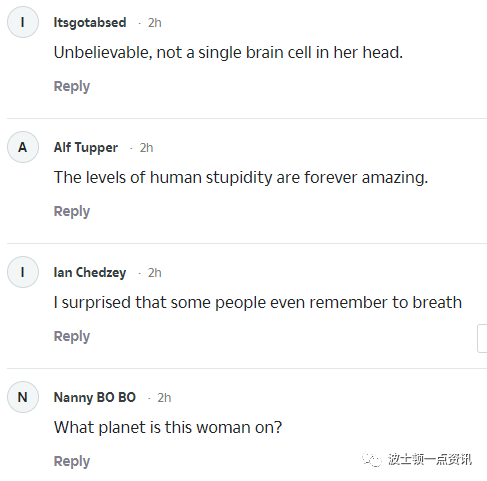The width and height of the screenshot is (487, 481).
Task: Open Ian Chedzey's username link
Action: pyautogui.click(x=90, y=273)
